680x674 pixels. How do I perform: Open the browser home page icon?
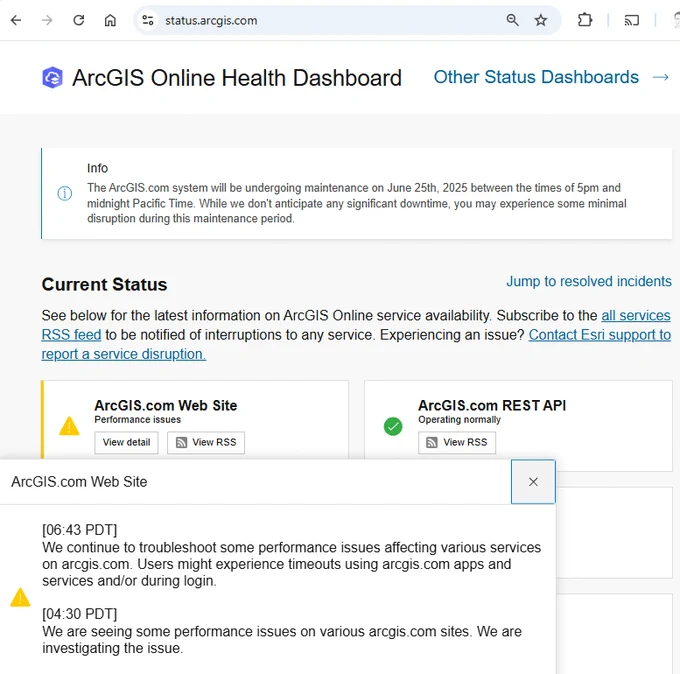click(x=110, y=20)
